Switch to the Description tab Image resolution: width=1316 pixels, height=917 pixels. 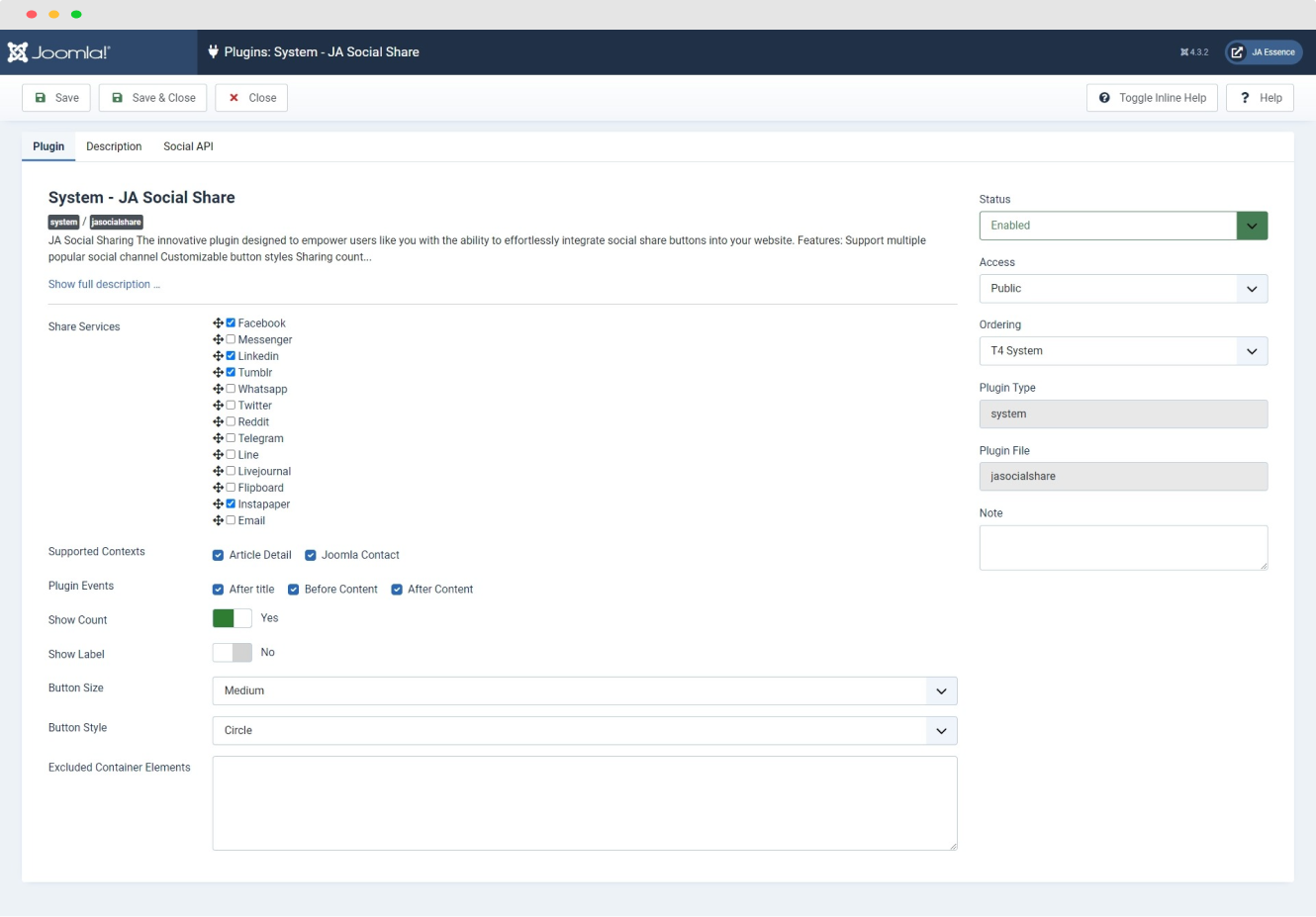coord(114,146)
